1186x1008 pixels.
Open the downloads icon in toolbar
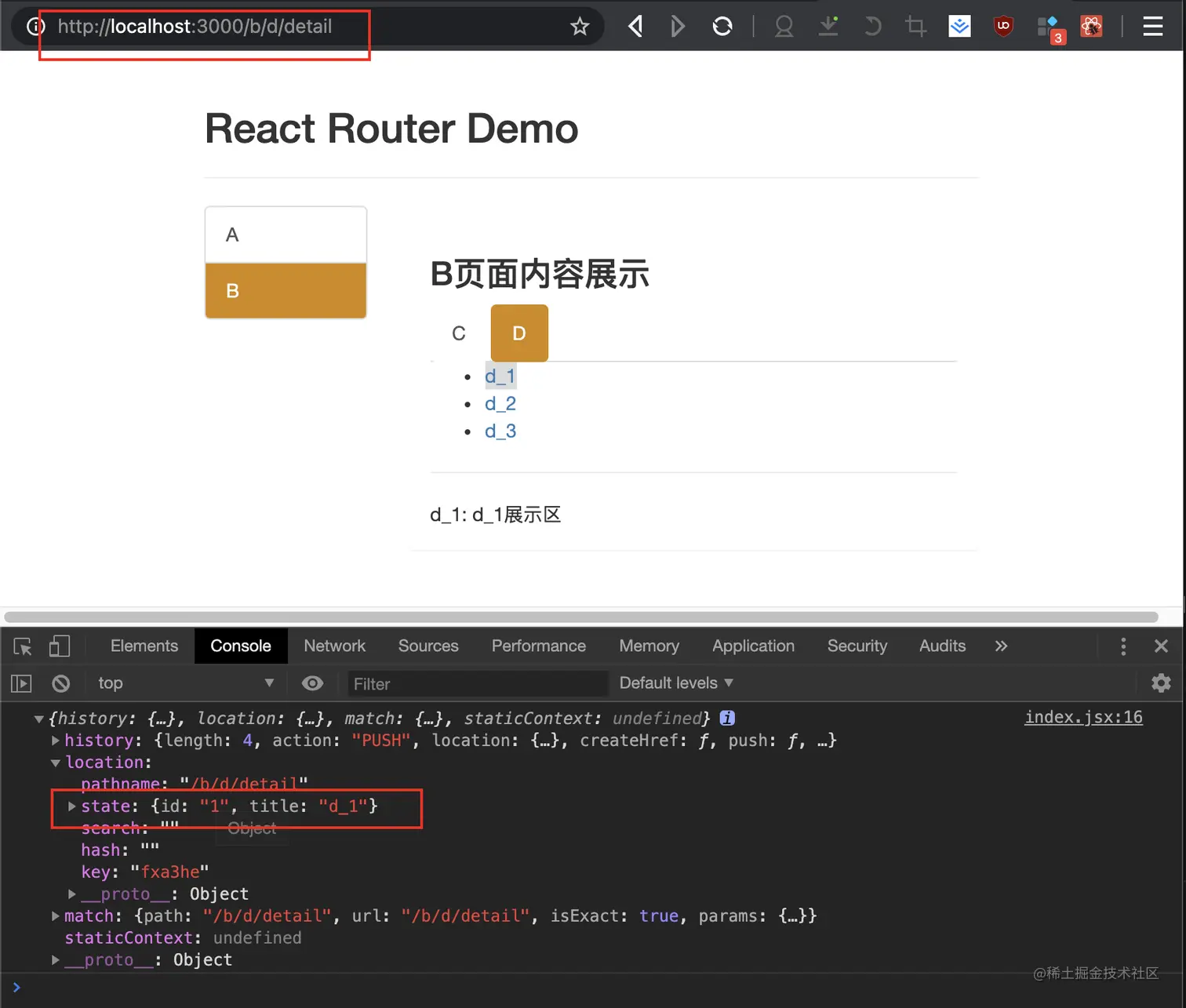click(828, 26)
